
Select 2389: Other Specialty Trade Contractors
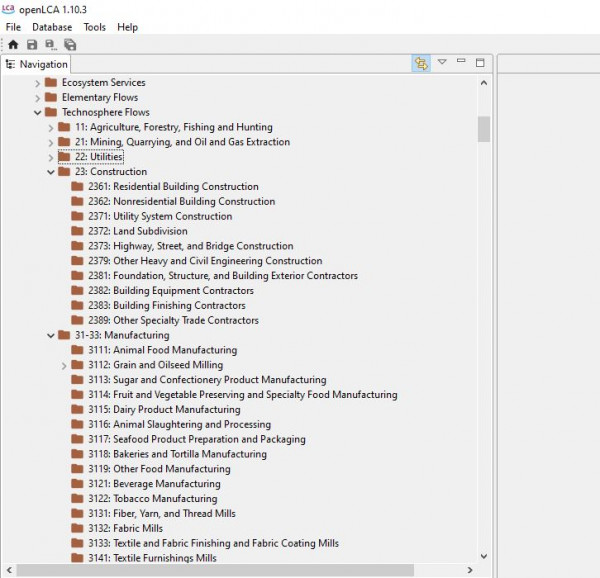click(173, 321)
